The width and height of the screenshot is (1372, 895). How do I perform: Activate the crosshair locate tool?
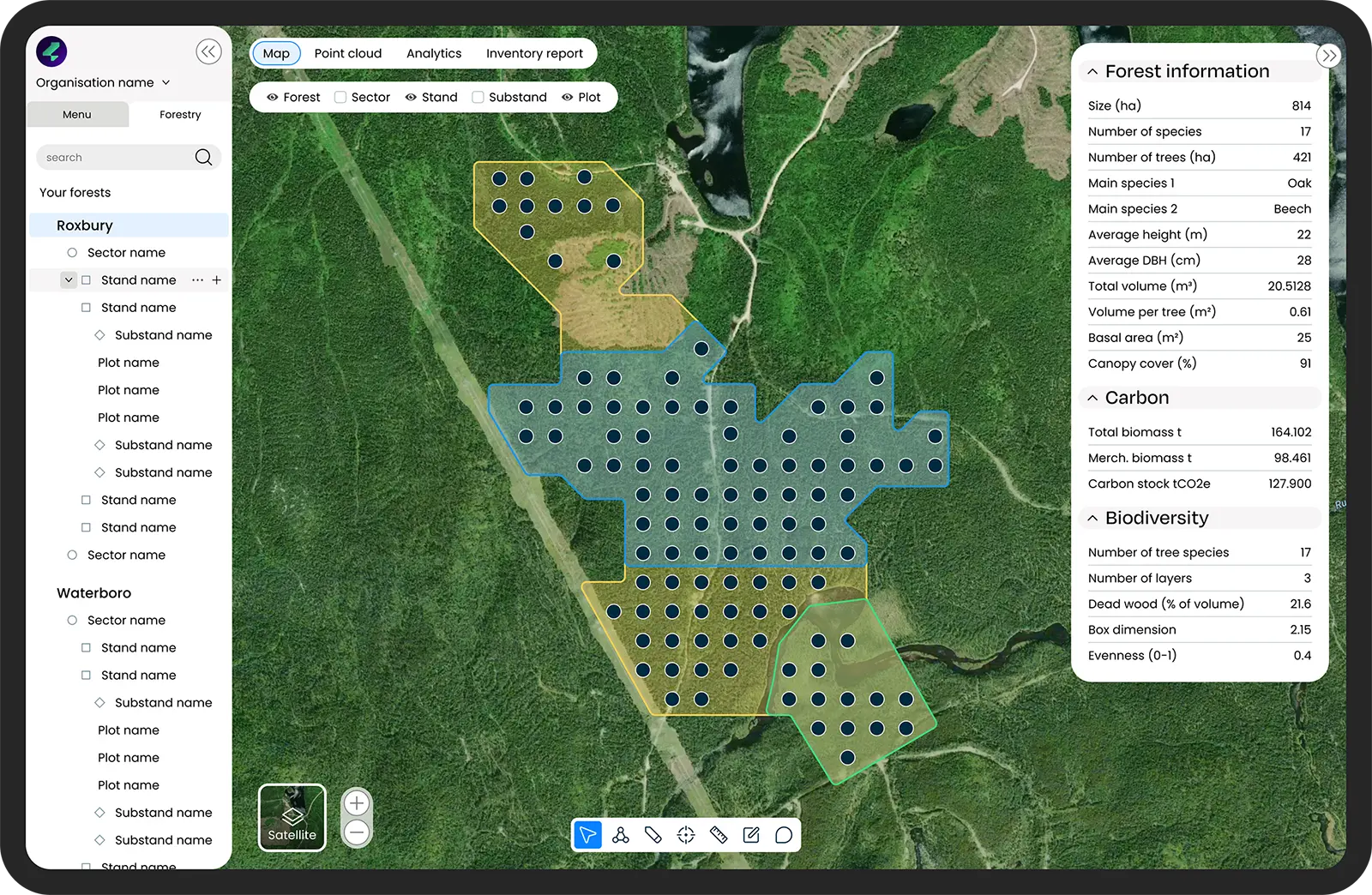click(x=686, y=835)
